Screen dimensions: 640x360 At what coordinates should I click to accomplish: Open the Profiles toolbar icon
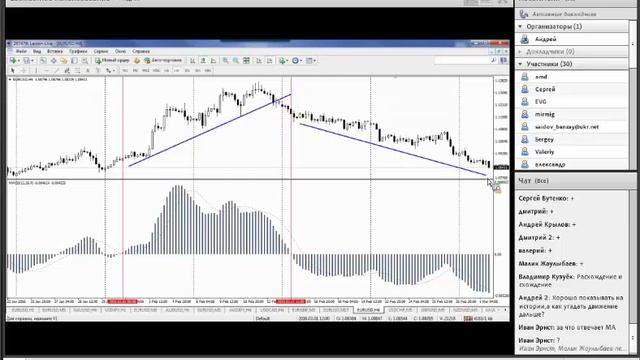[28, 61]
